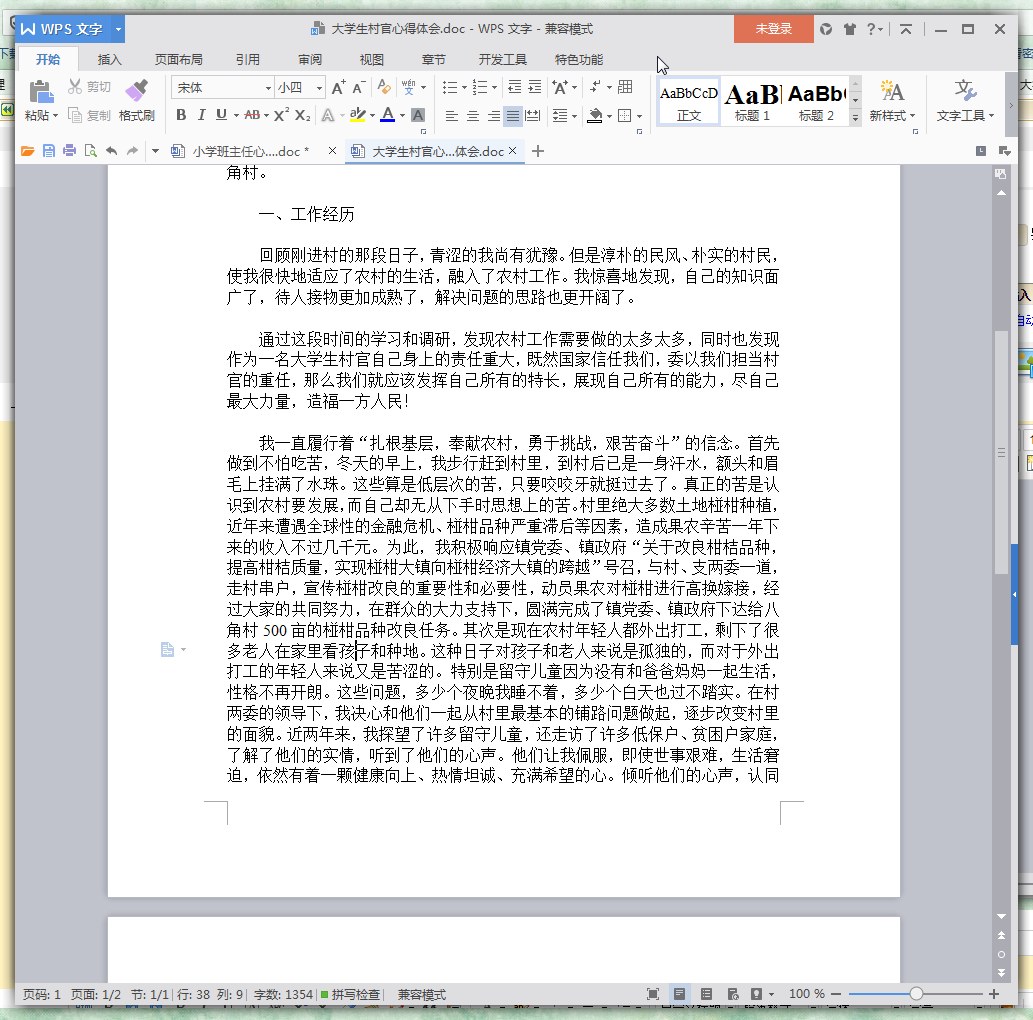Select the Format Painter brush
This screenshot has height=1020, width=1033.
[x=136, y=90]
